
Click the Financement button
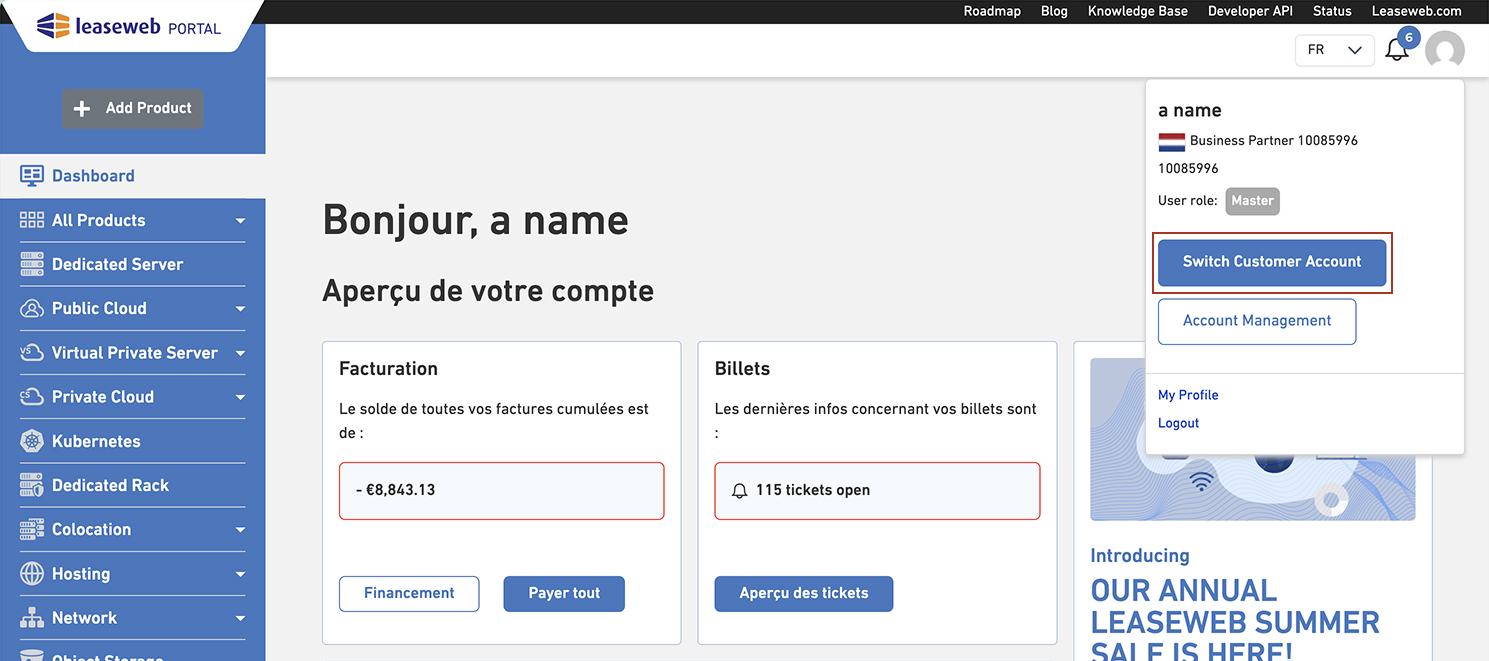[409, 593]
